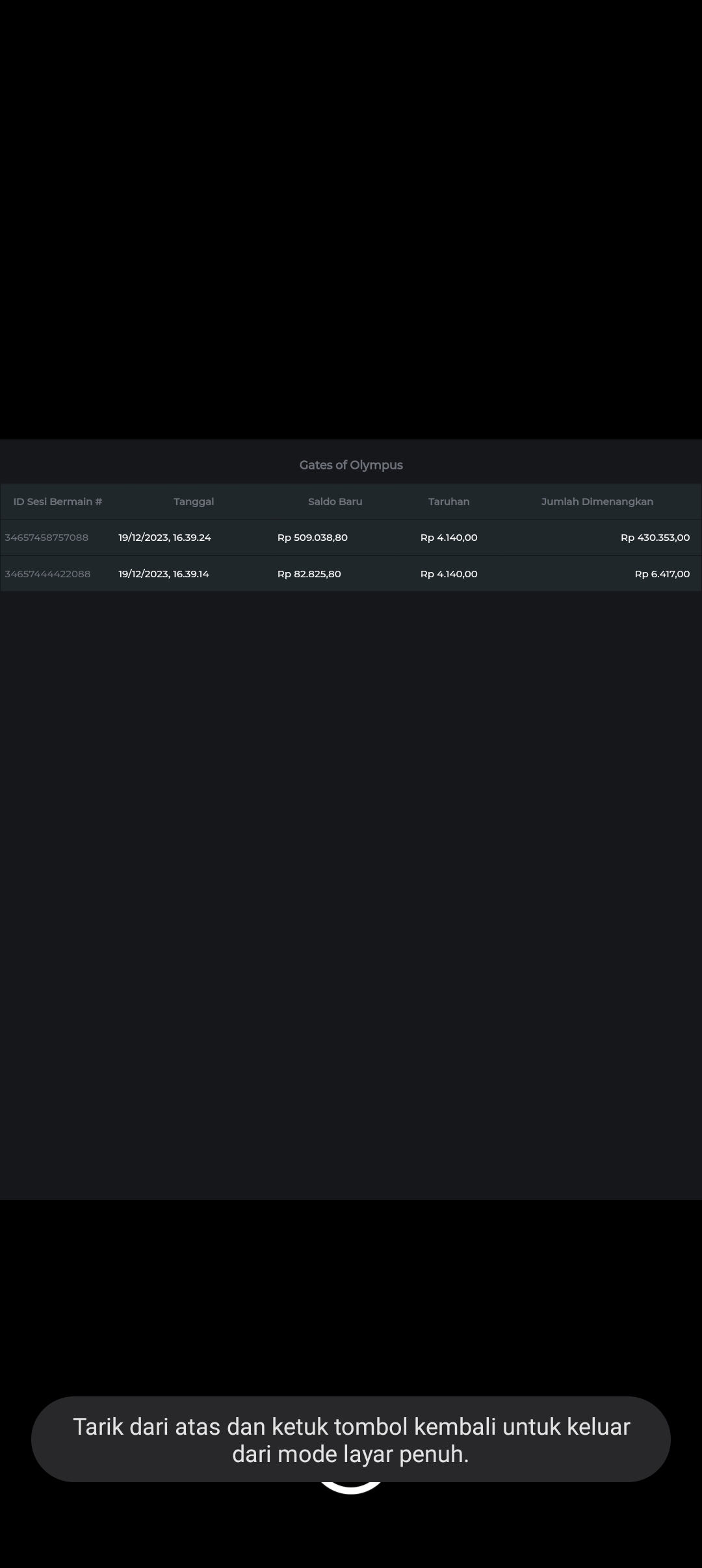Tap the white circle icon behind the toast
Viewport: 702px width, 1568px height.
click(351, 1487)
